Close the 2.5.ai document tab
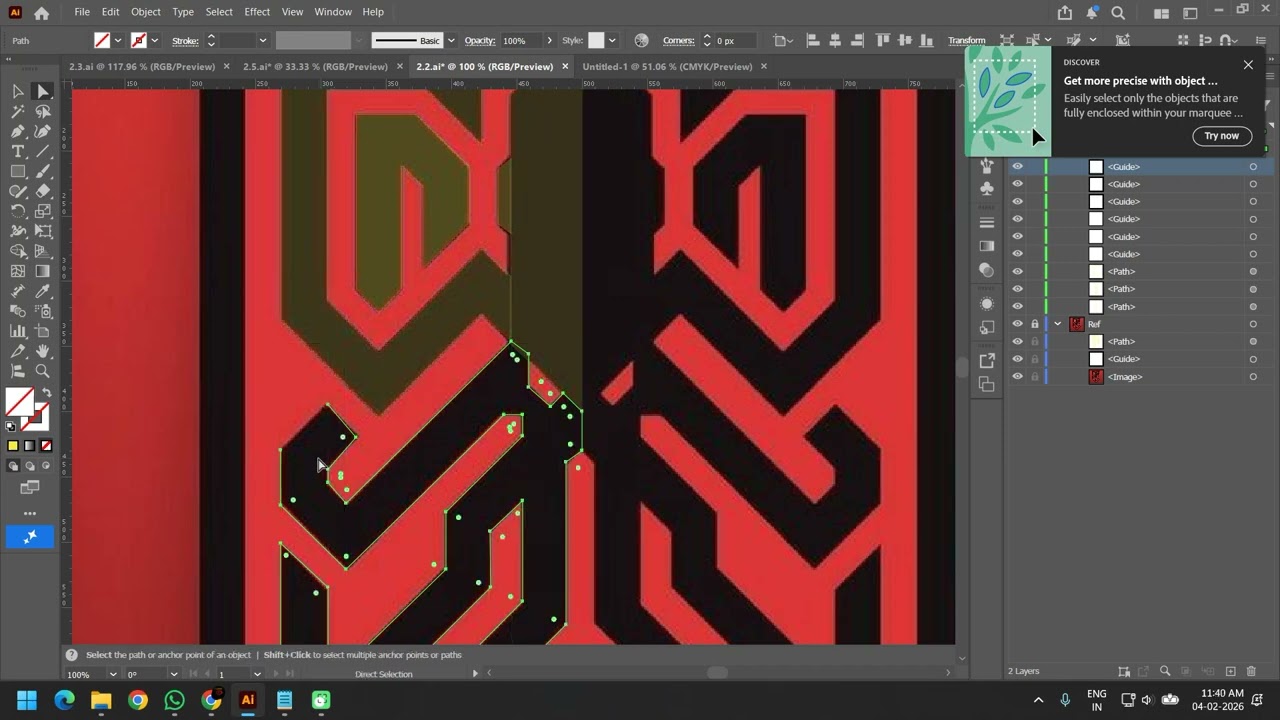 point(400,67)
